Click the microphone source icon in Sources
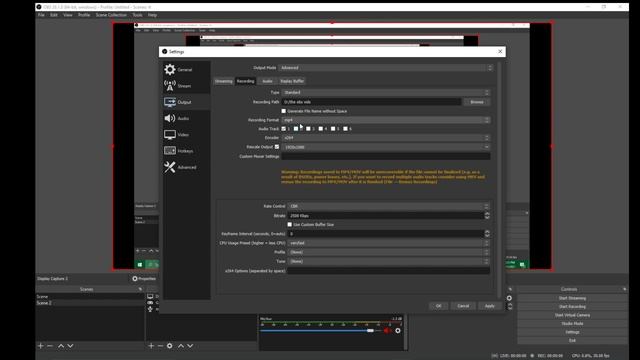This screenshot has width=640, height=360. [150, 309]
